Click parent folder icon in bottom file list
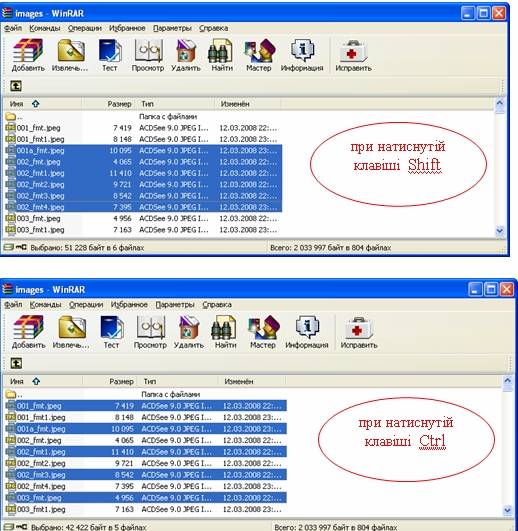 click(x=11, y=394)
